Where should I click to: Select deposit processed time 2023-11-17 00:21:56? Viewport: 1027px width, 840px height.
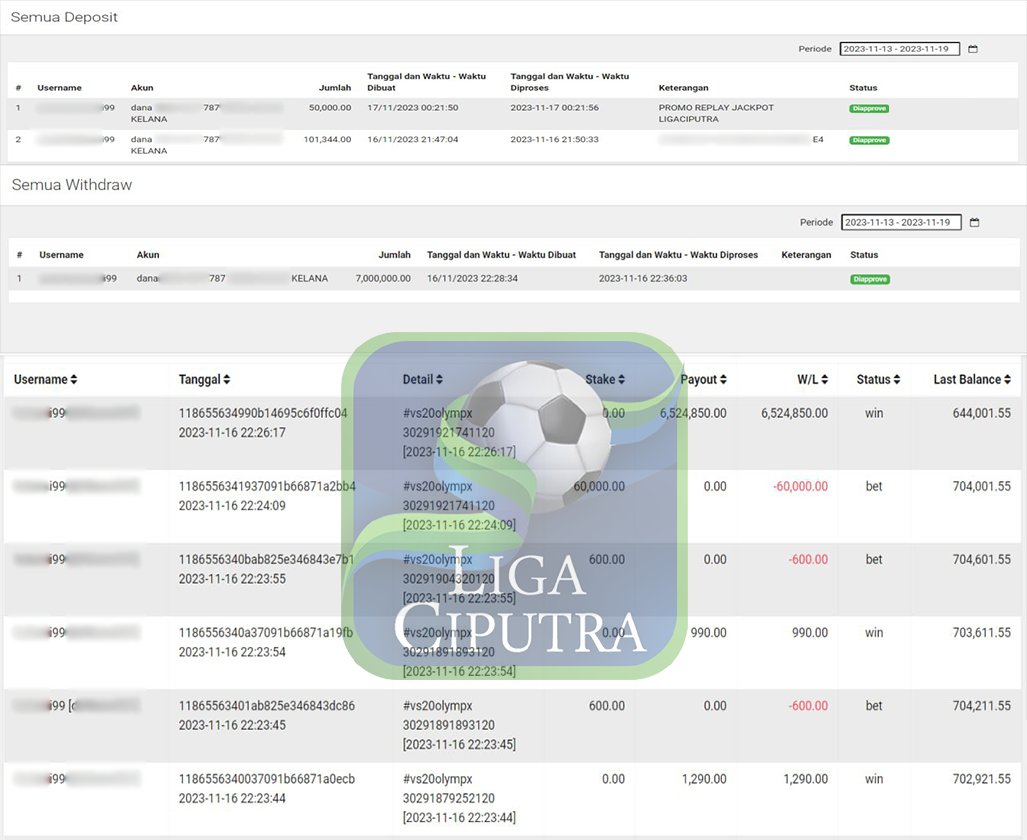(x=554, y=107)
